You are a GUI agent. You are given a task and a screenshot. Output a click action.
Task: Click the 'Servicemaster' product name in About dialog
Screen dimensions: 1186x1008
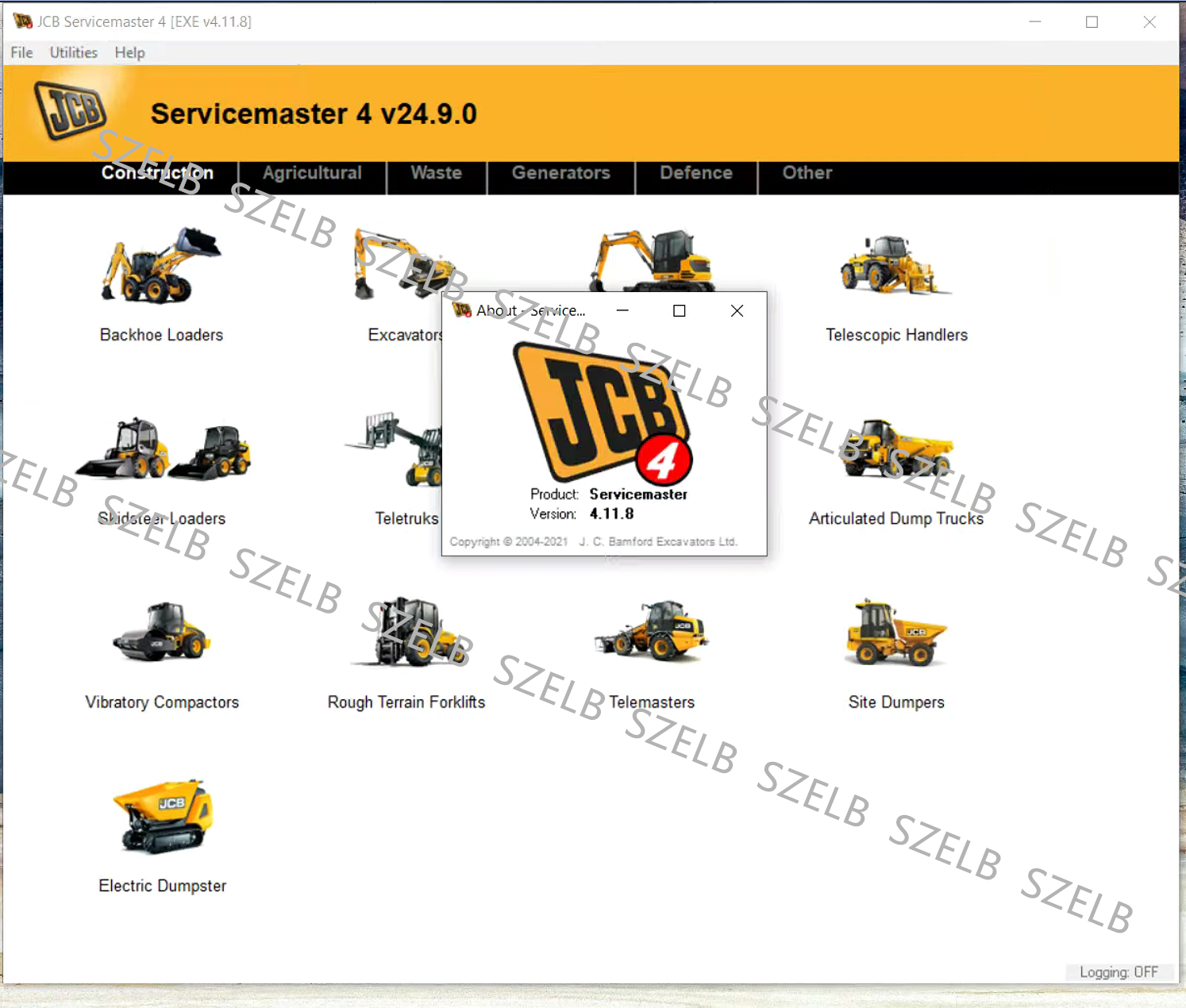pos(638,494)
